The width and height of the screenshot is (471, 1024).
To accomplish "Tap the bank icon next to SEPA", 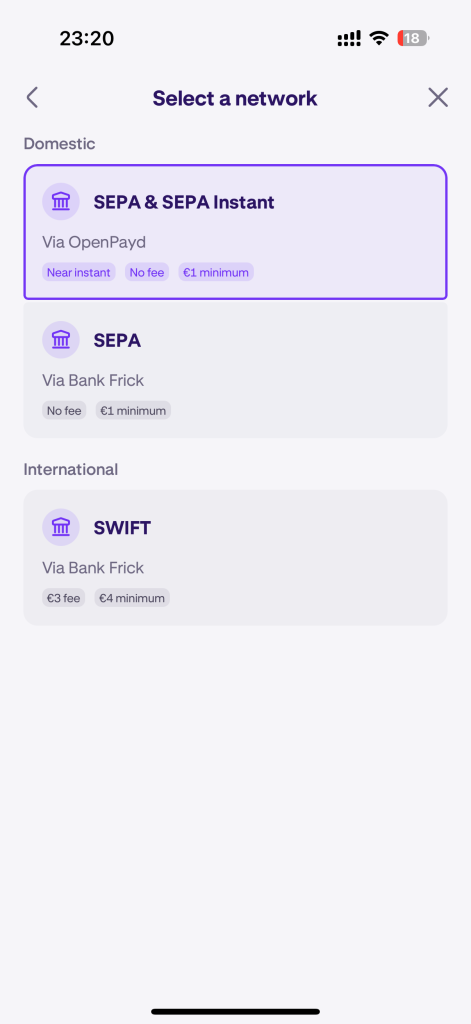I will click(61, 340).
